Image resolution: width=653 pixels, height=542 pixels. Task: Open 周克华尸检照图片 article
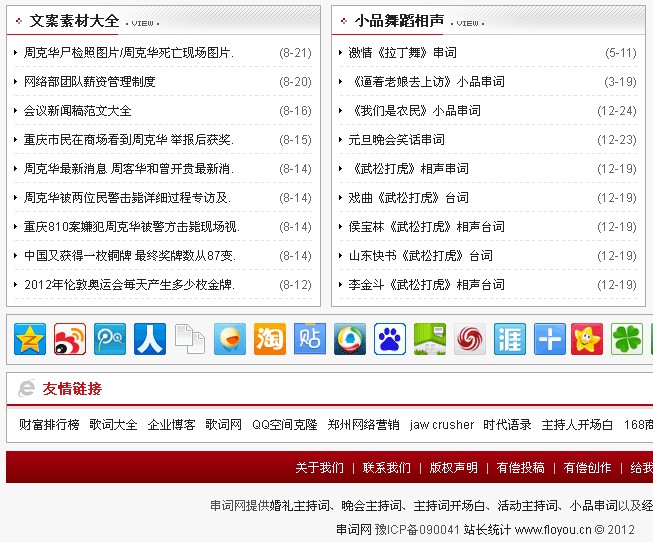129,52
